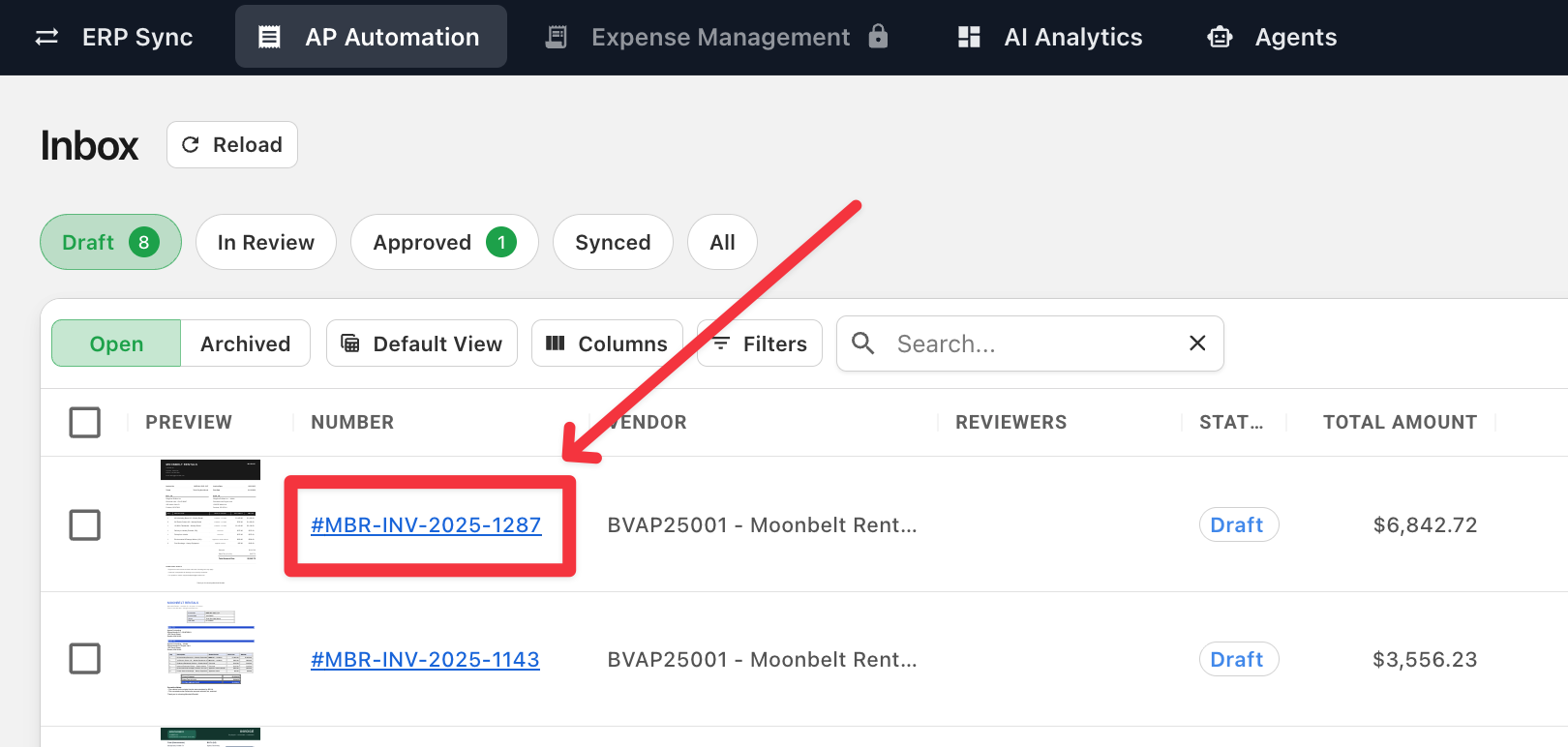Sort by the REVIEWERS column header
1568x747 pixels.
coord(1010,422)
